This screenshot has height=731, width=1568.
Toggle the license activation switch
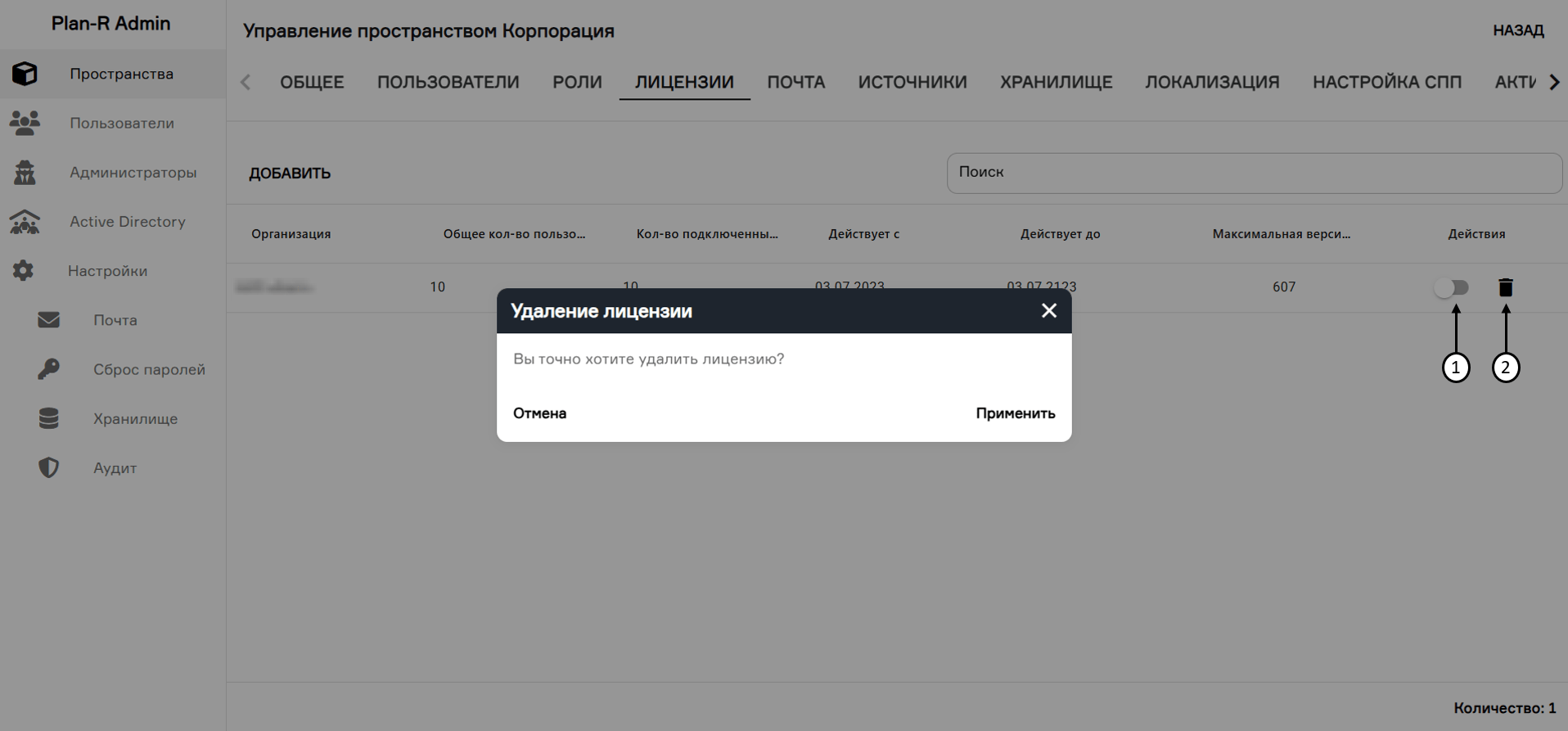tap(1452, 287)
